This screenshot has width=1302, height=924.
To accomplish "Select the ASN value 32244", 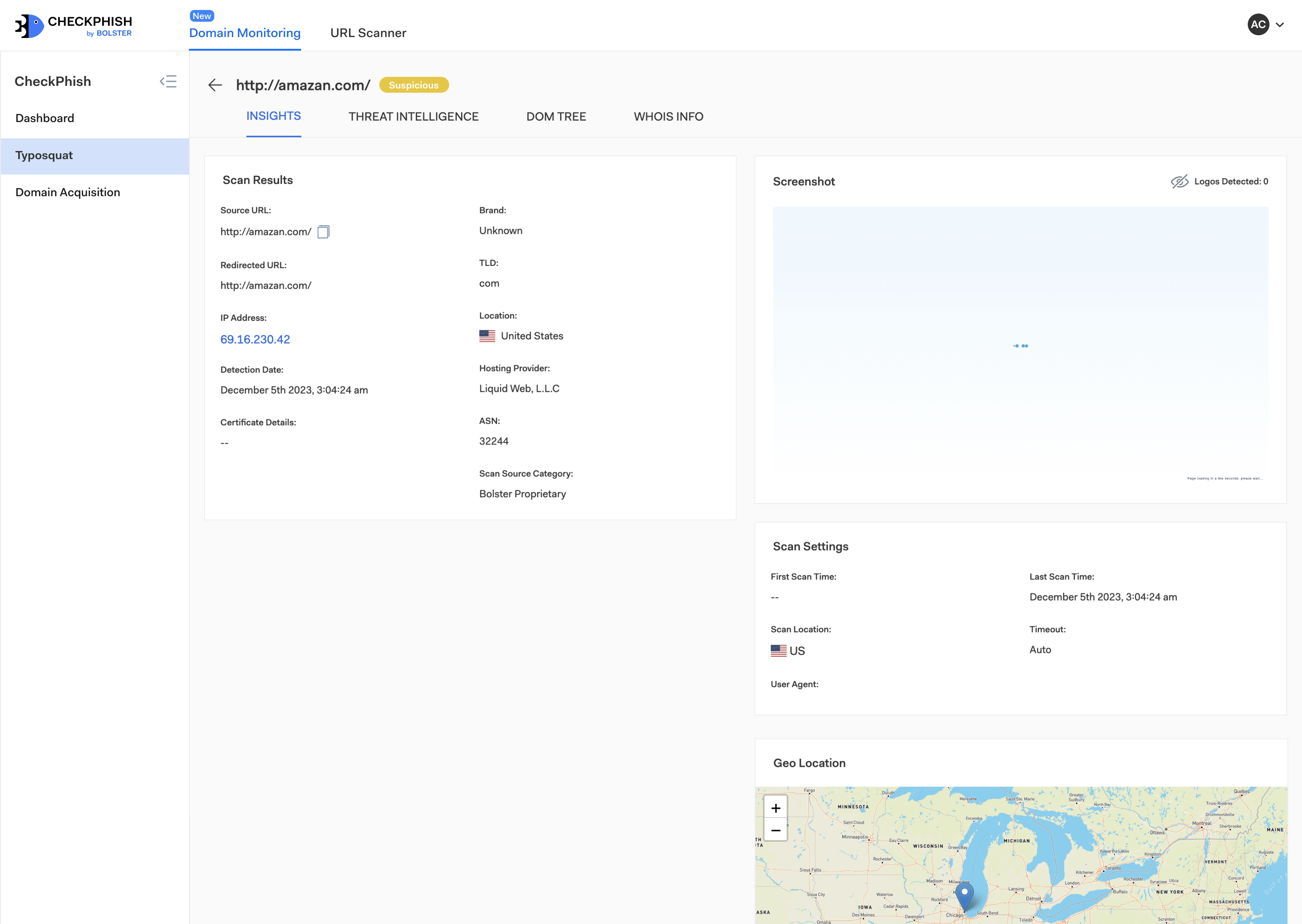I will pyautogui.click(x=493, y=442).
